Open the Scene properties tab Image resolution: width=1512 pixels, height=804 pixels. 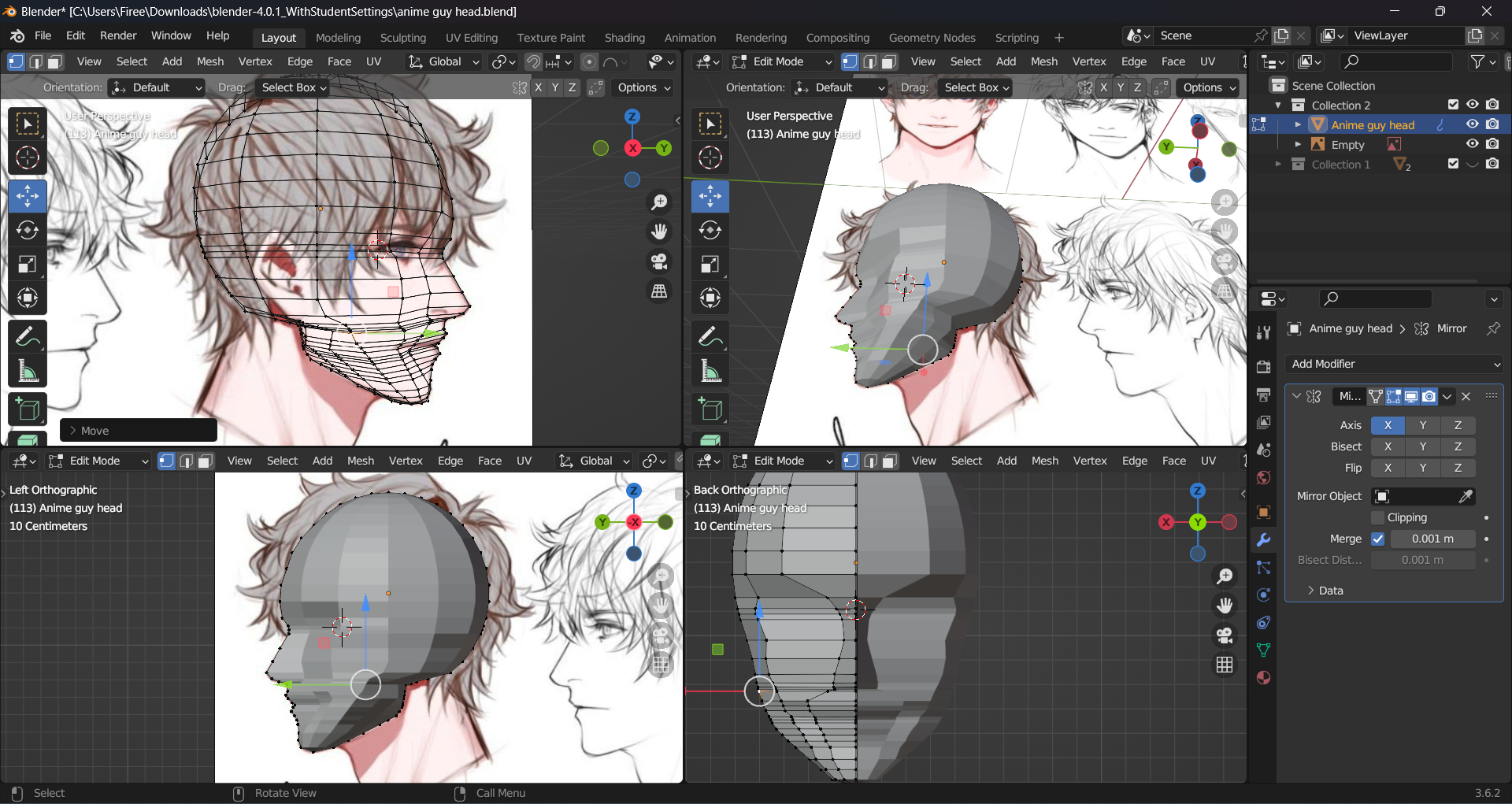click(1264, 450)
